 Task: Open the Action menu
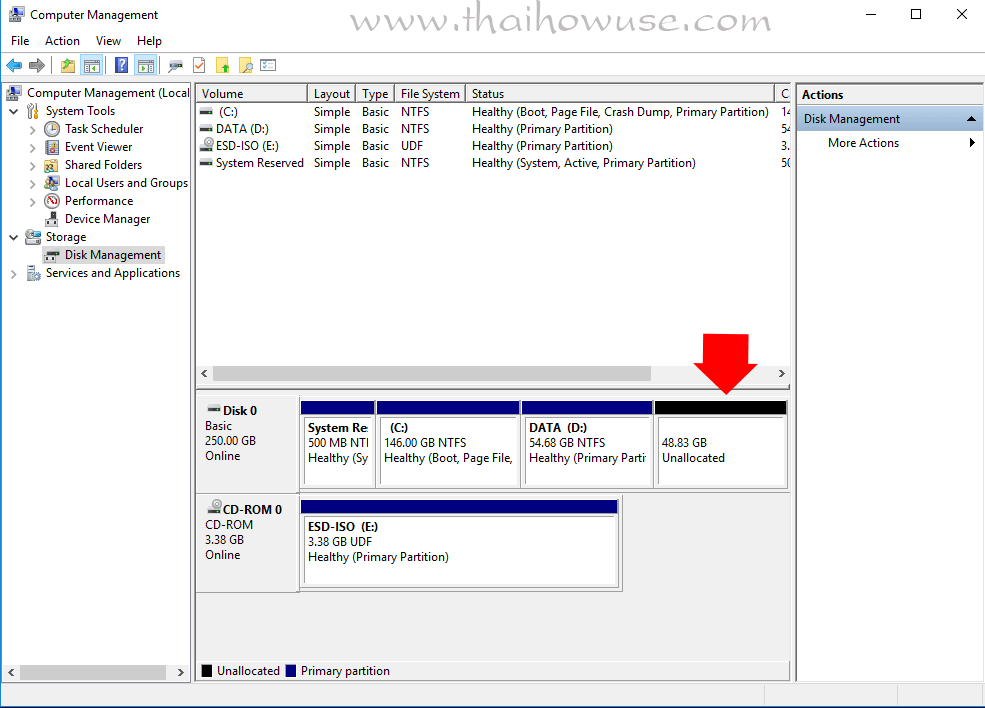[62, 41]
